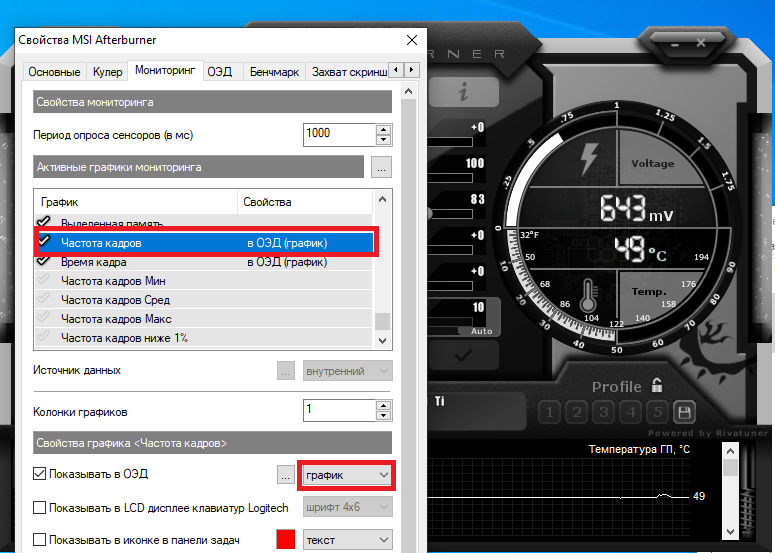
Task: Open the текст tray icon dropdown
Action: pyautogui.click(x=347, y=540)
